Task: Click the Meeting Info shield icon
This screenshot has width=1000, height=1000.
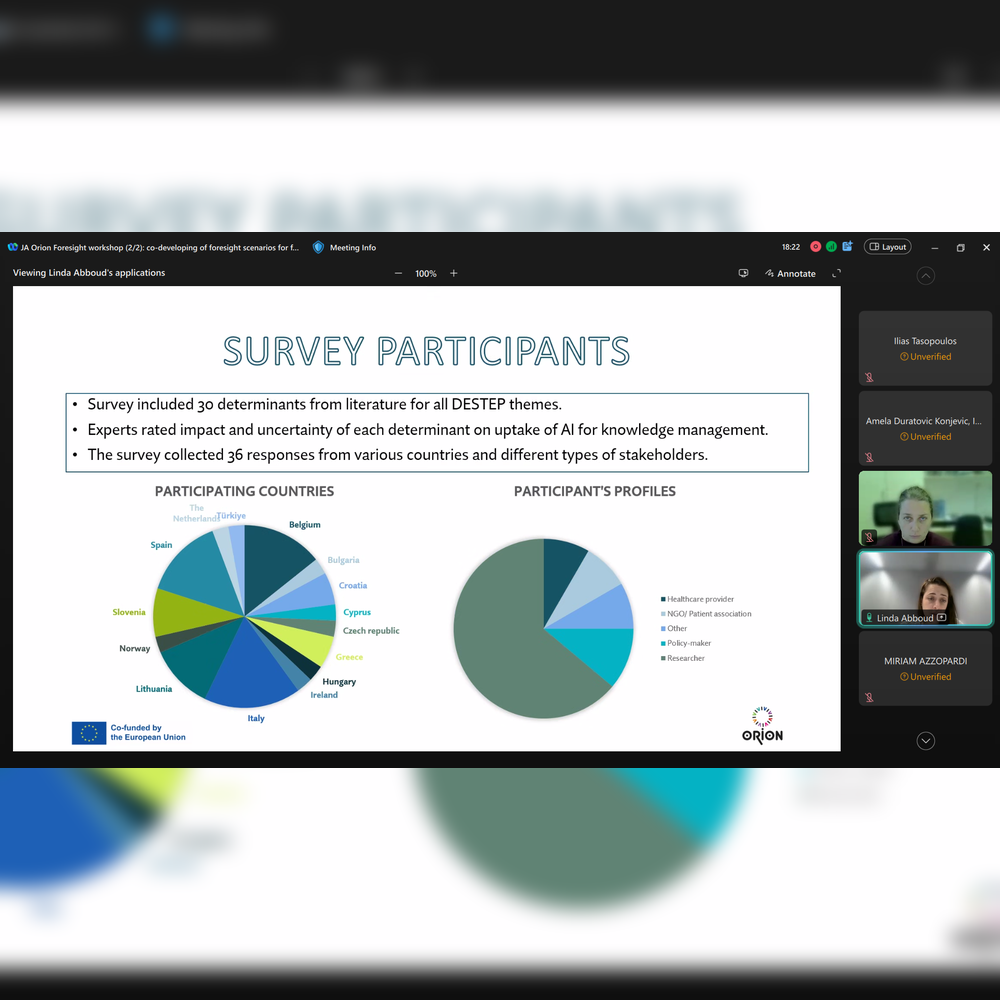Action: point(318,247)
